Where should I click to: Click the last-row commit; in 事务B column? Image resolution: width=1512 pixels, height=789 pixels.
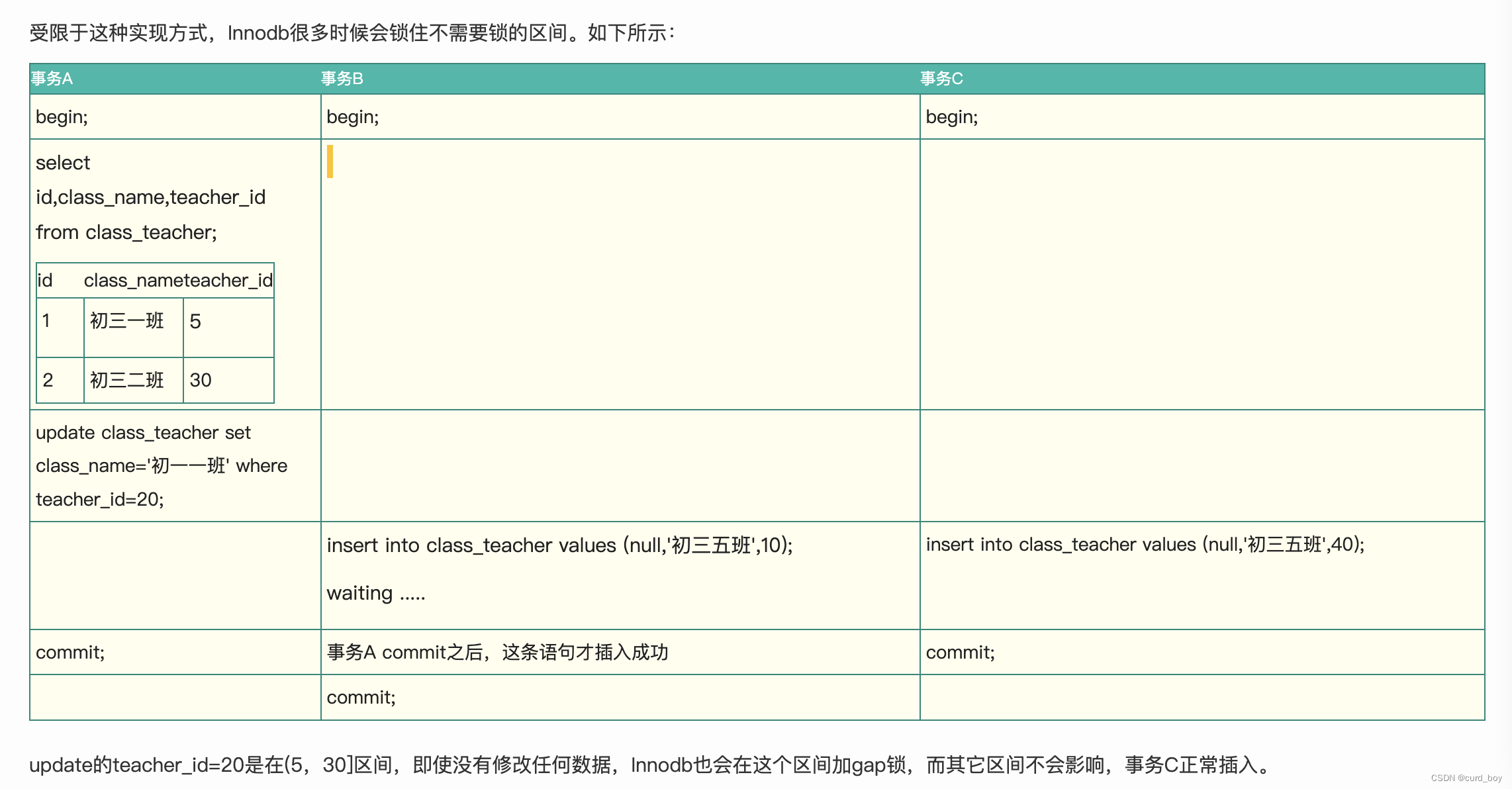pyautogui.click(x=361, y=698)
